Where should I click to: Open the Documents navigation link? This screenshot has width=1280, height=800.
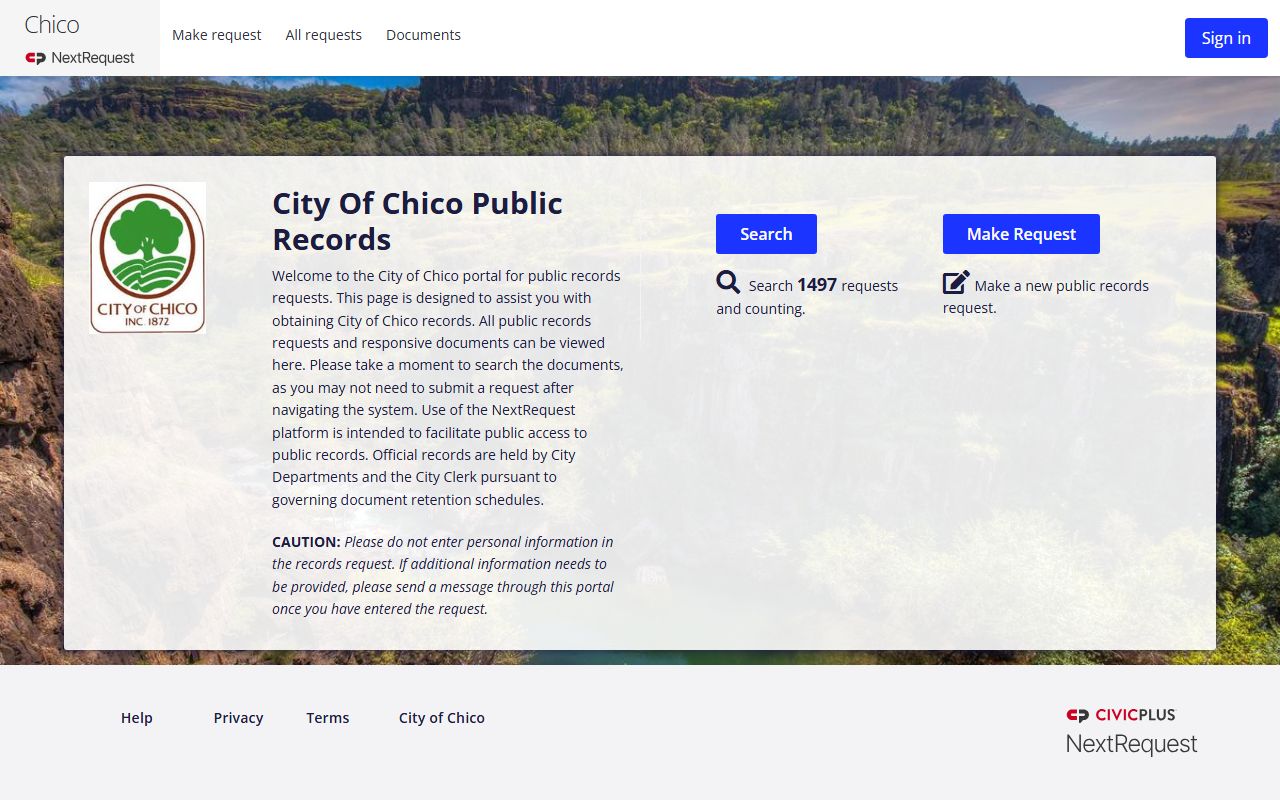coord(423,35)
